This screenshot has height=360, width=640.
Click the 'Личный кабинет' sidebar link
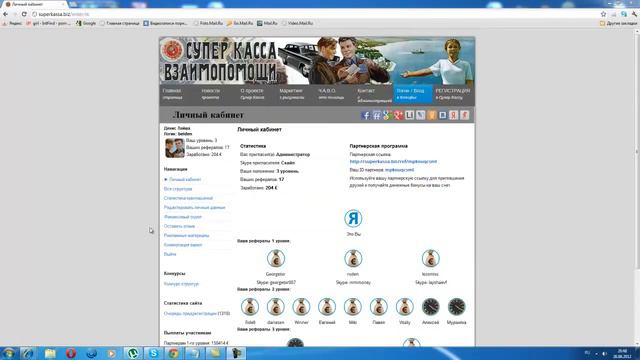(x=185, y=180)
